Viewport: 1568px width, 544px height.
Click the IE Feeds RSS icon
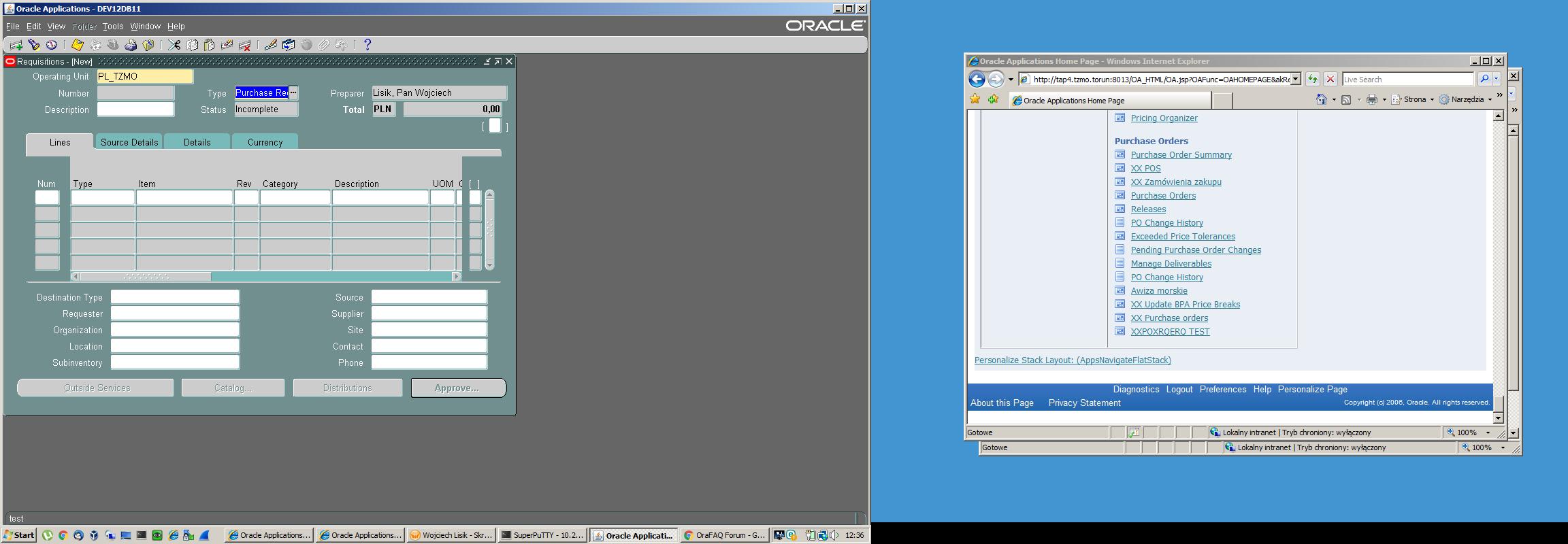[x=1346, y=99]
